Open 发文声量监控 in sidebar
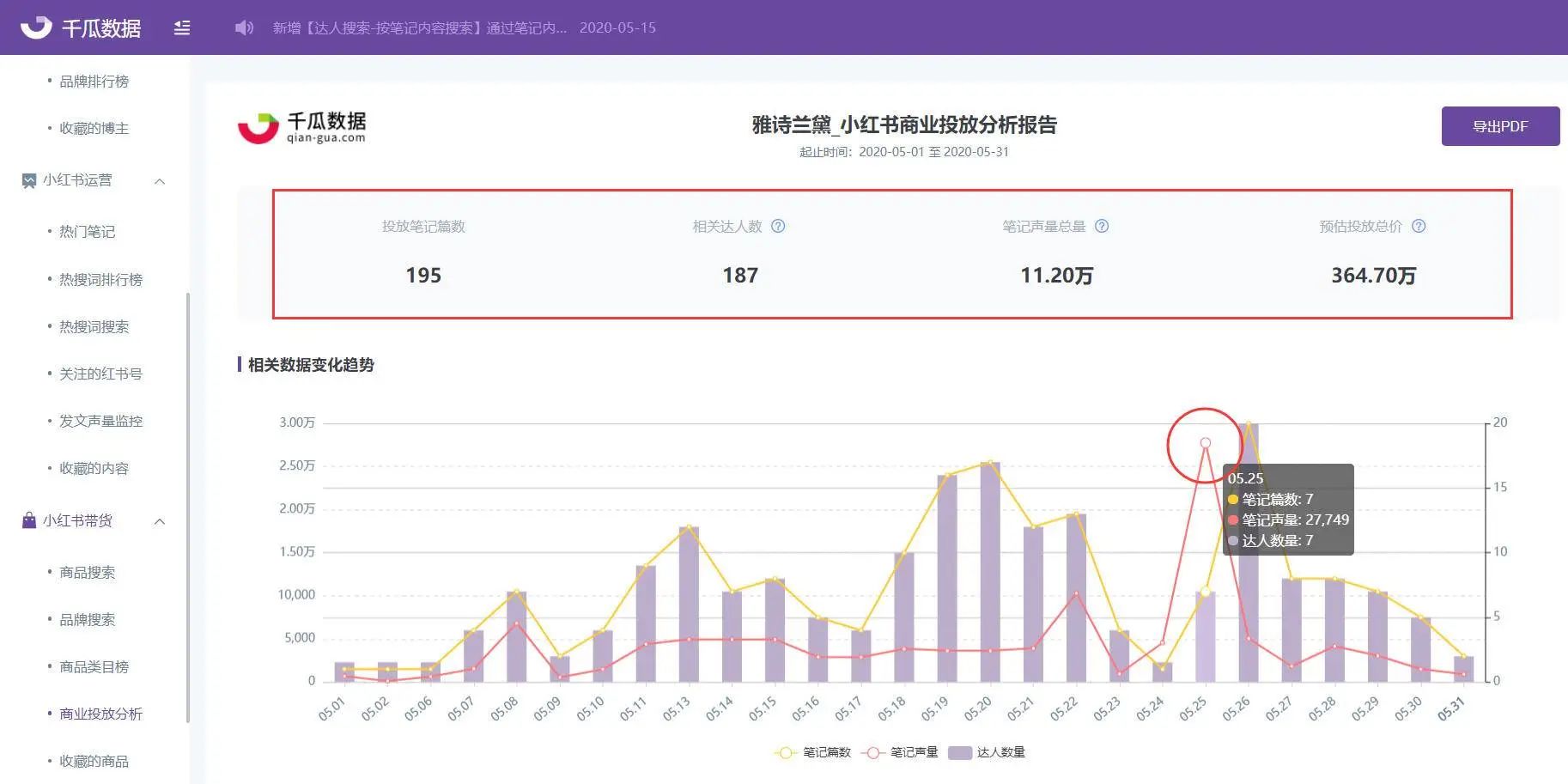 [100, 421]
